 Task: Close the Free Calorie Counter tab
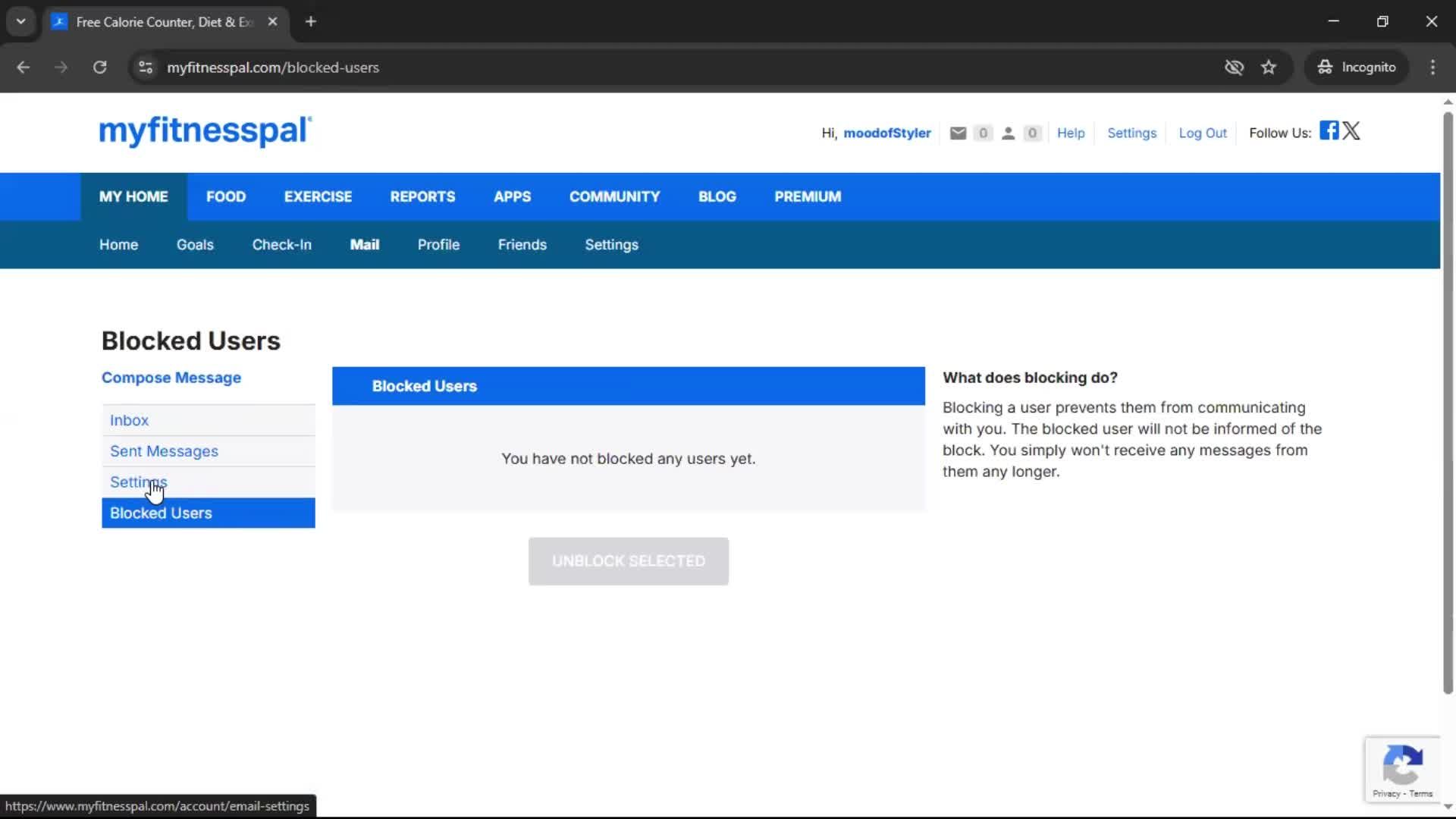point(272,22)
